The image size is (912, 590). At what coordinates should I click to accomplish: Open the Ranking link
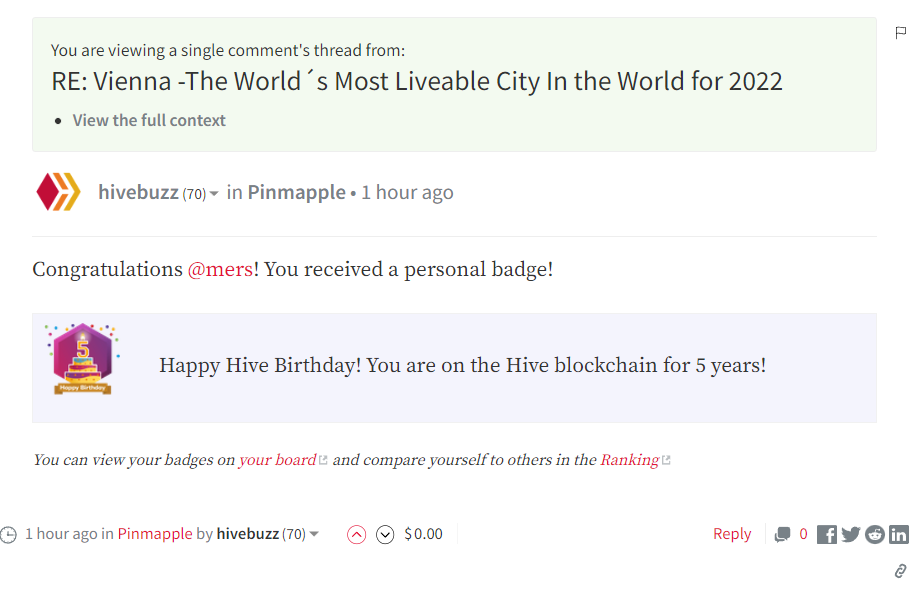[629, 460]
